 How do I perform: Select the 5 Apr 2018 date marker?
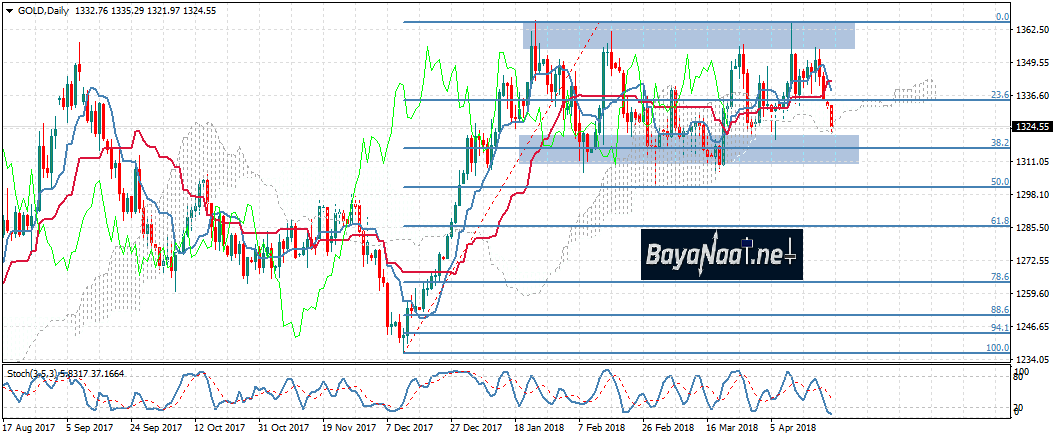point(793,425)
